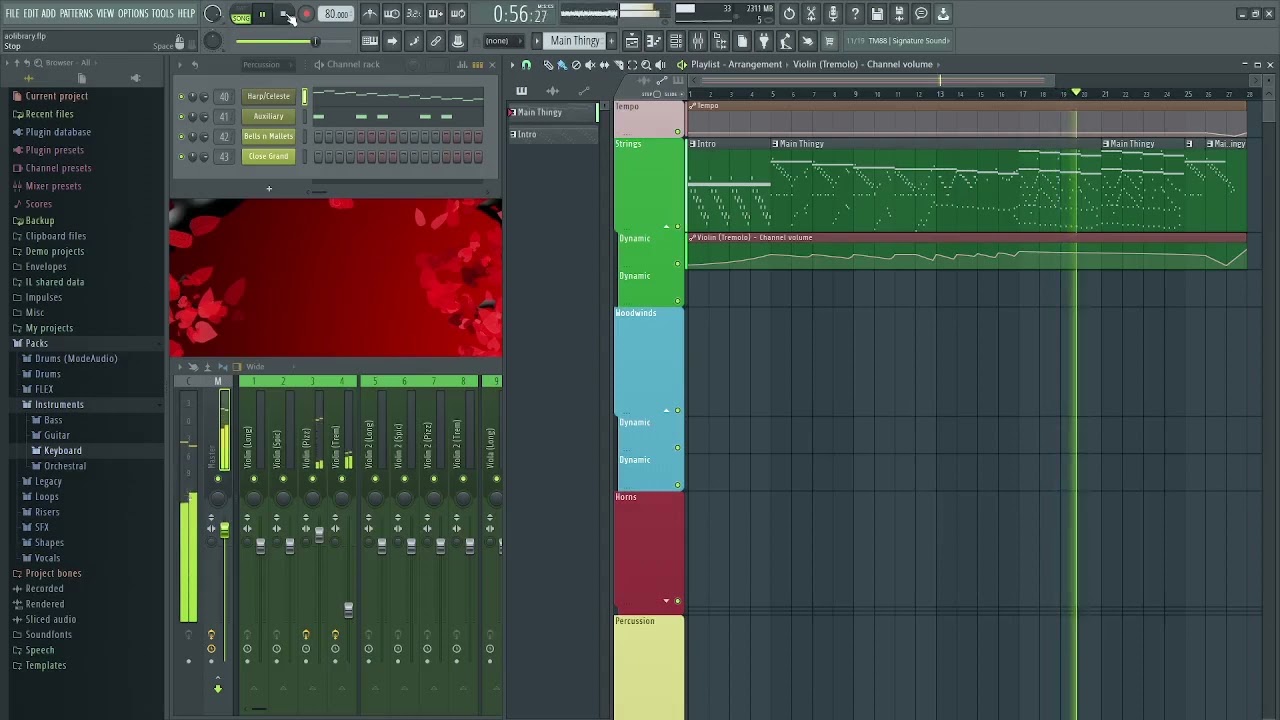The height and width of the screenshot is (720, 1280).
Task: Expand the Plugin database folder
Action: 57,132
